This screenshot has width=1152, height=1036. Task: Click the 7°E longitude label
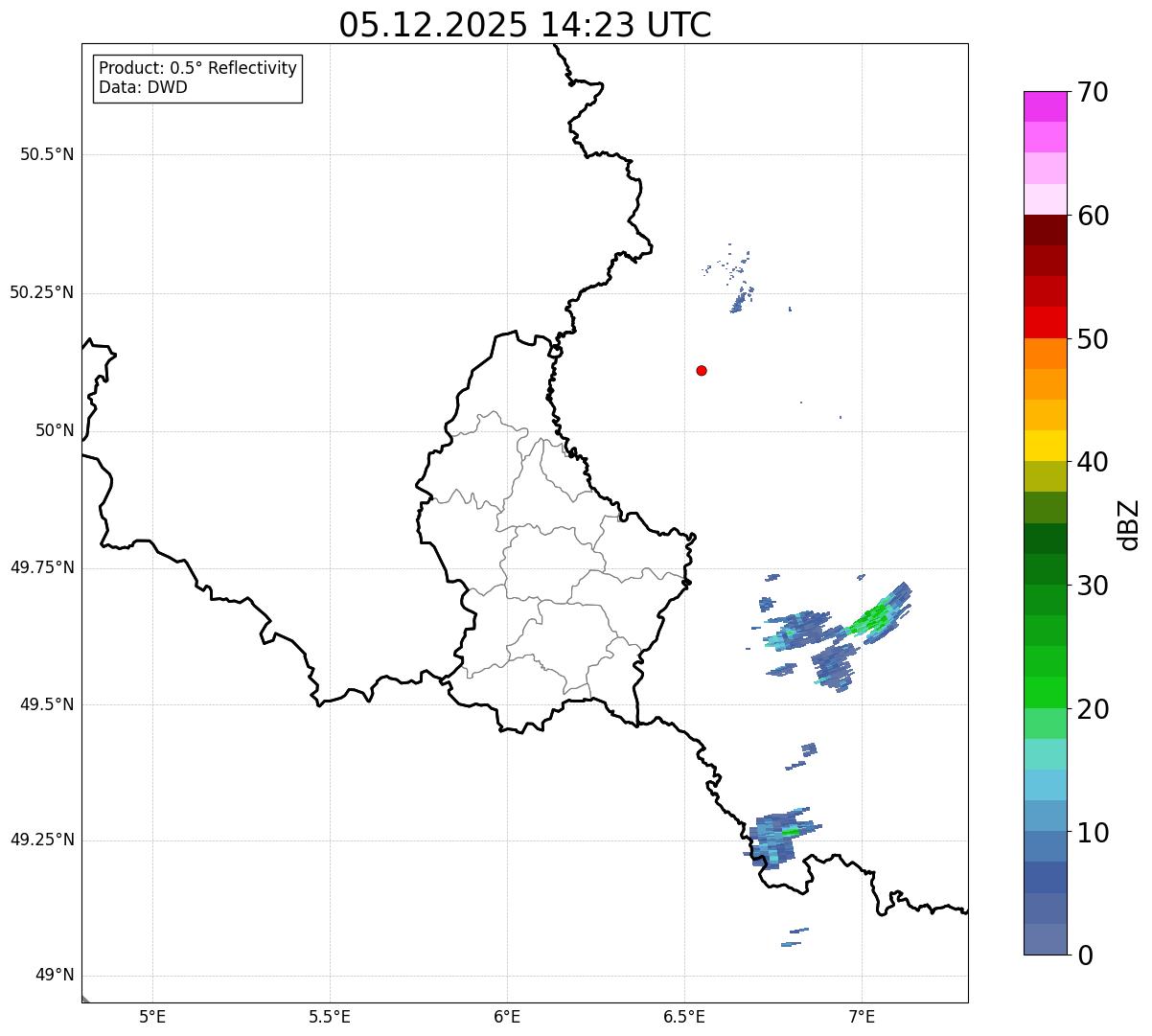coord(862,1016)
